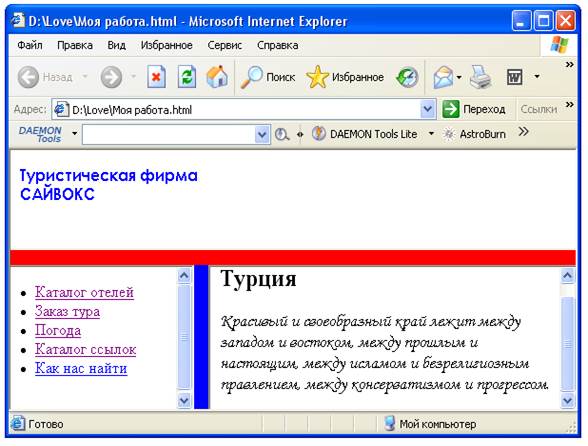Viewport: 588px width, 446px height.
Task: Click the DAEMON Tools logo
Action: click(x=40, y=134)
